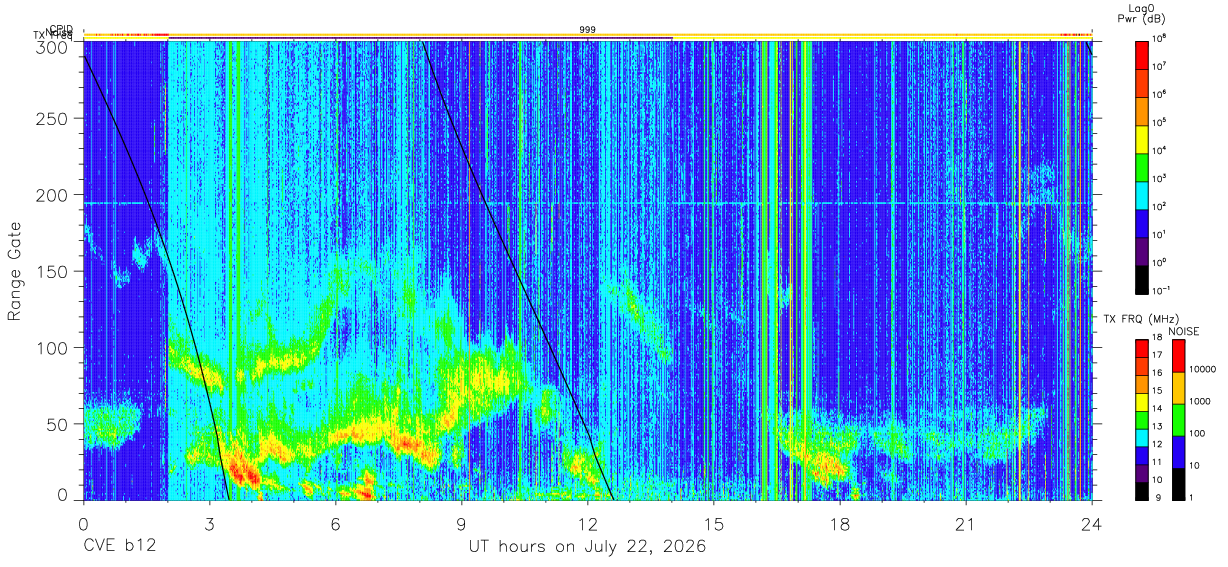Click the 21 tick label on UT hours axis
Screen dimensions: 1228x567
tap(965, 523)
